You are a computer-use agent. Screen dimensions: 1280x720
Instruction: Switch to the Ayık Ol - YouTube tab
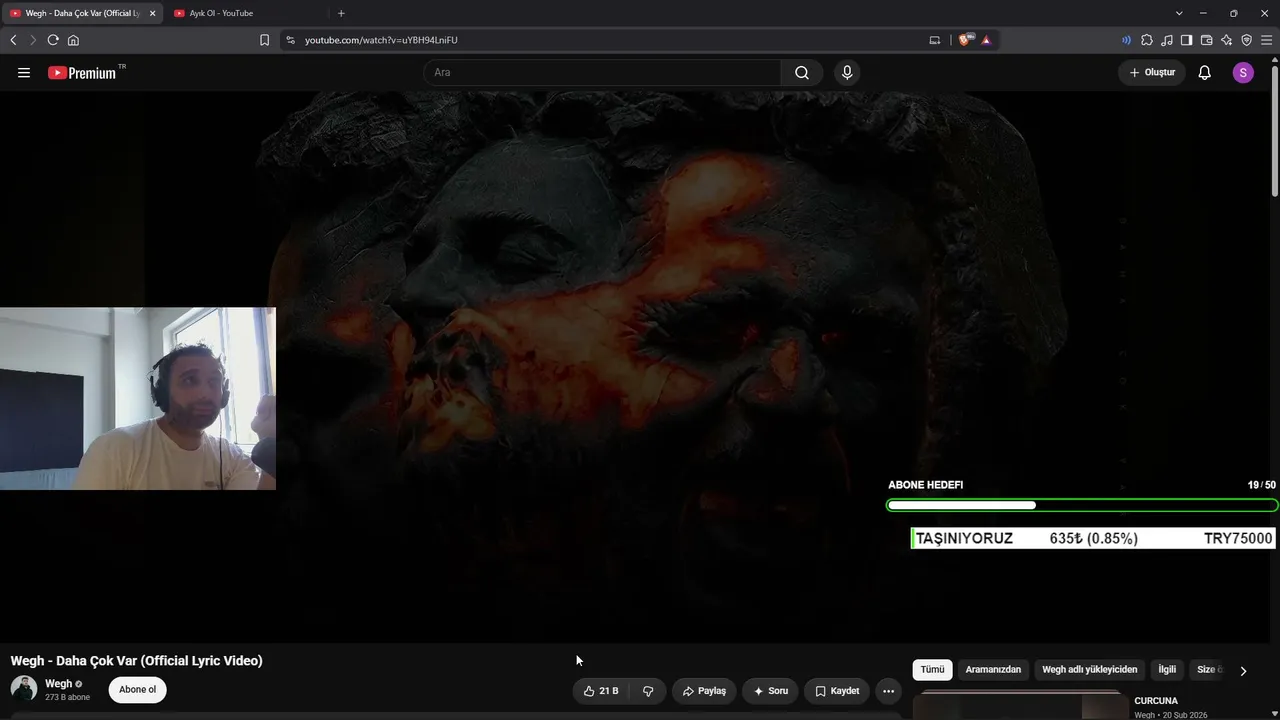[x=245, y=13]
